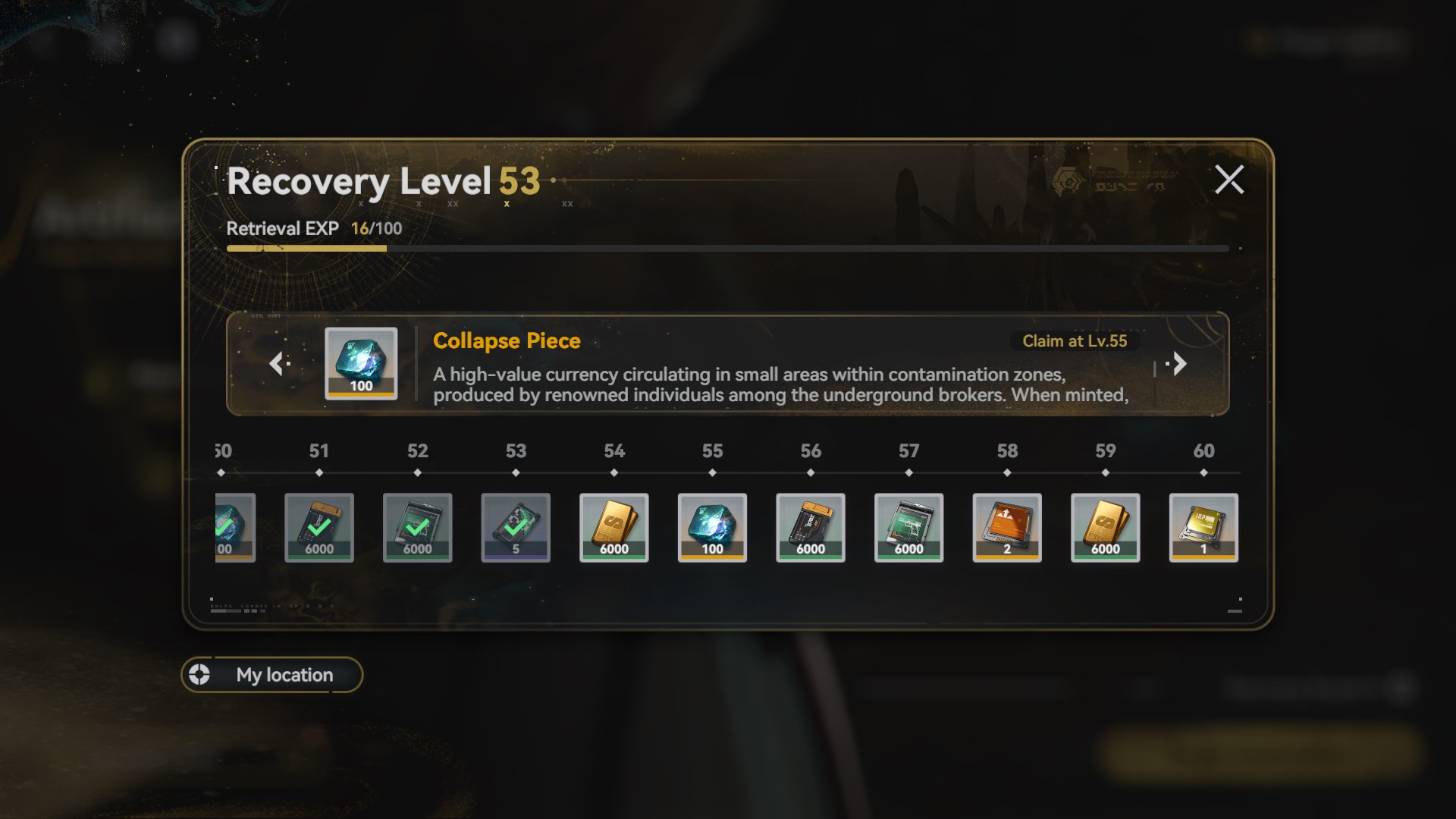Select the level 54 gold bars reward
1456x819 pixels.
613,528
